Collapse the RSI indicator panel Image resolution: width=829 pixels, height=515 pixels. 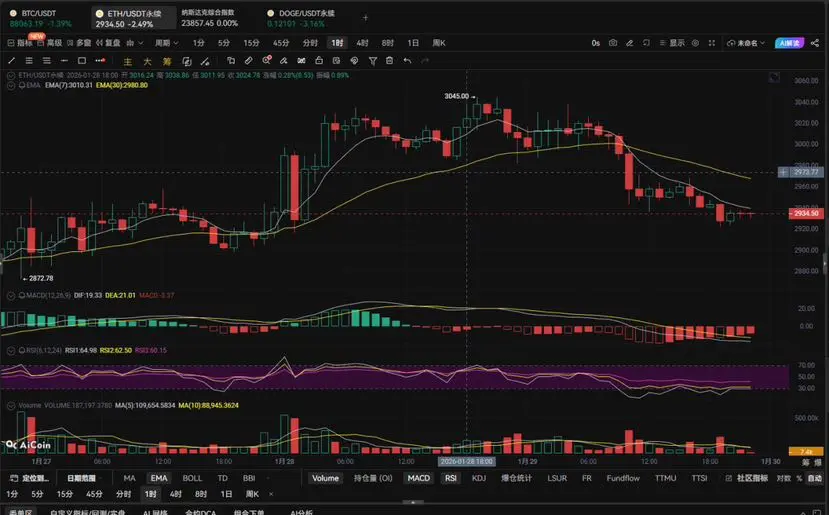11,351
